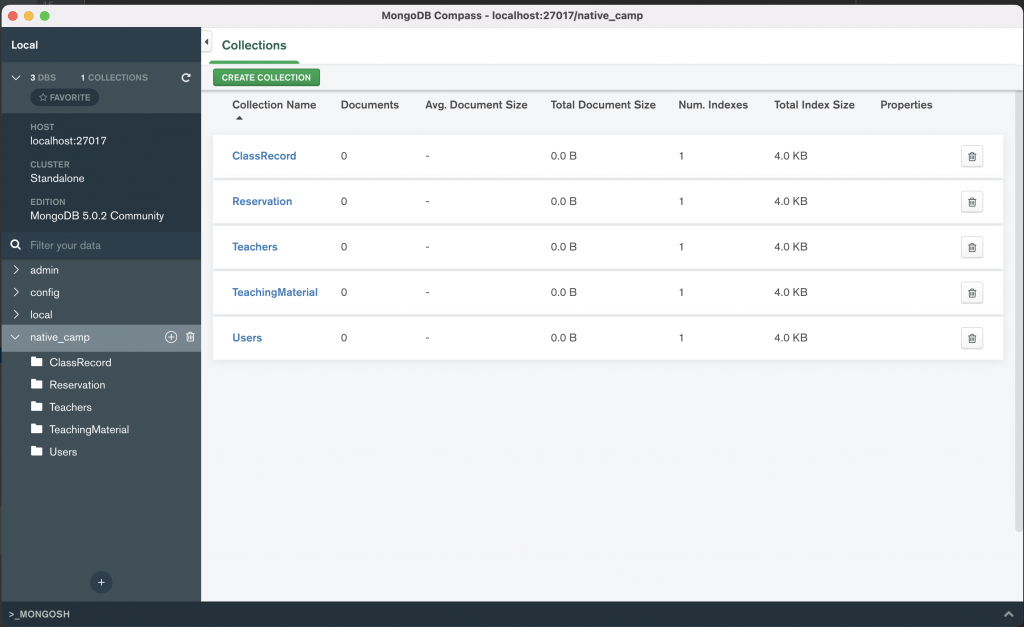Add a collection to native_camp via plus icon
This screenshot has width=1024, height=627.
coord(171,337)
